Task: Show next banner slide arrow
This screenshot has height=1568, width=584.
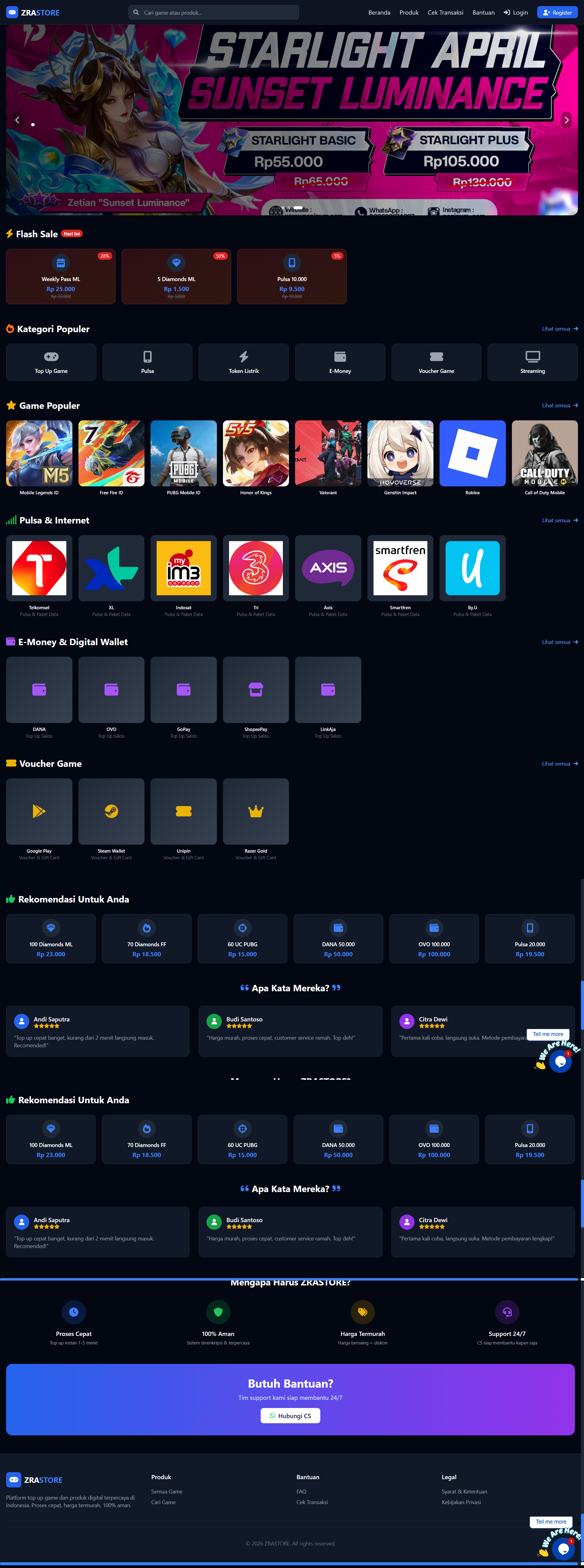Action: (566, 120)
